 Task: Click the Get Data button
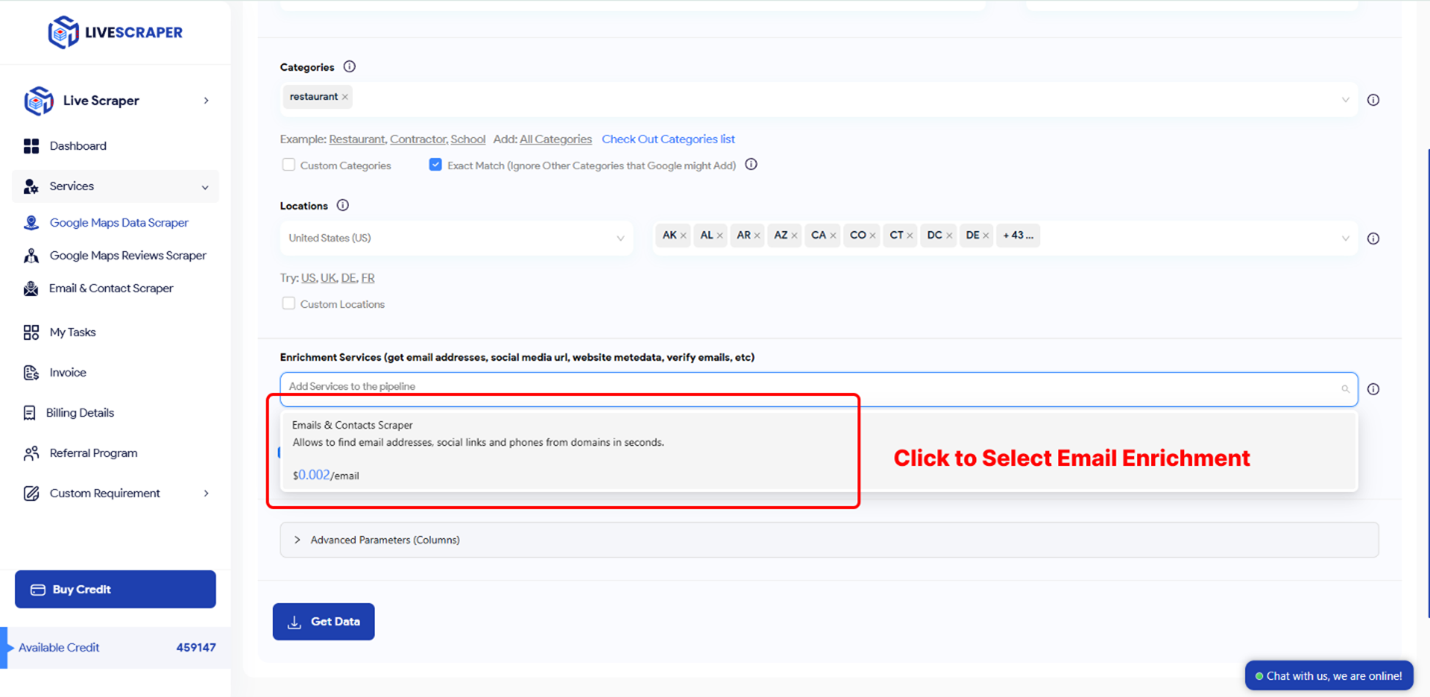[x=323, y=621]
